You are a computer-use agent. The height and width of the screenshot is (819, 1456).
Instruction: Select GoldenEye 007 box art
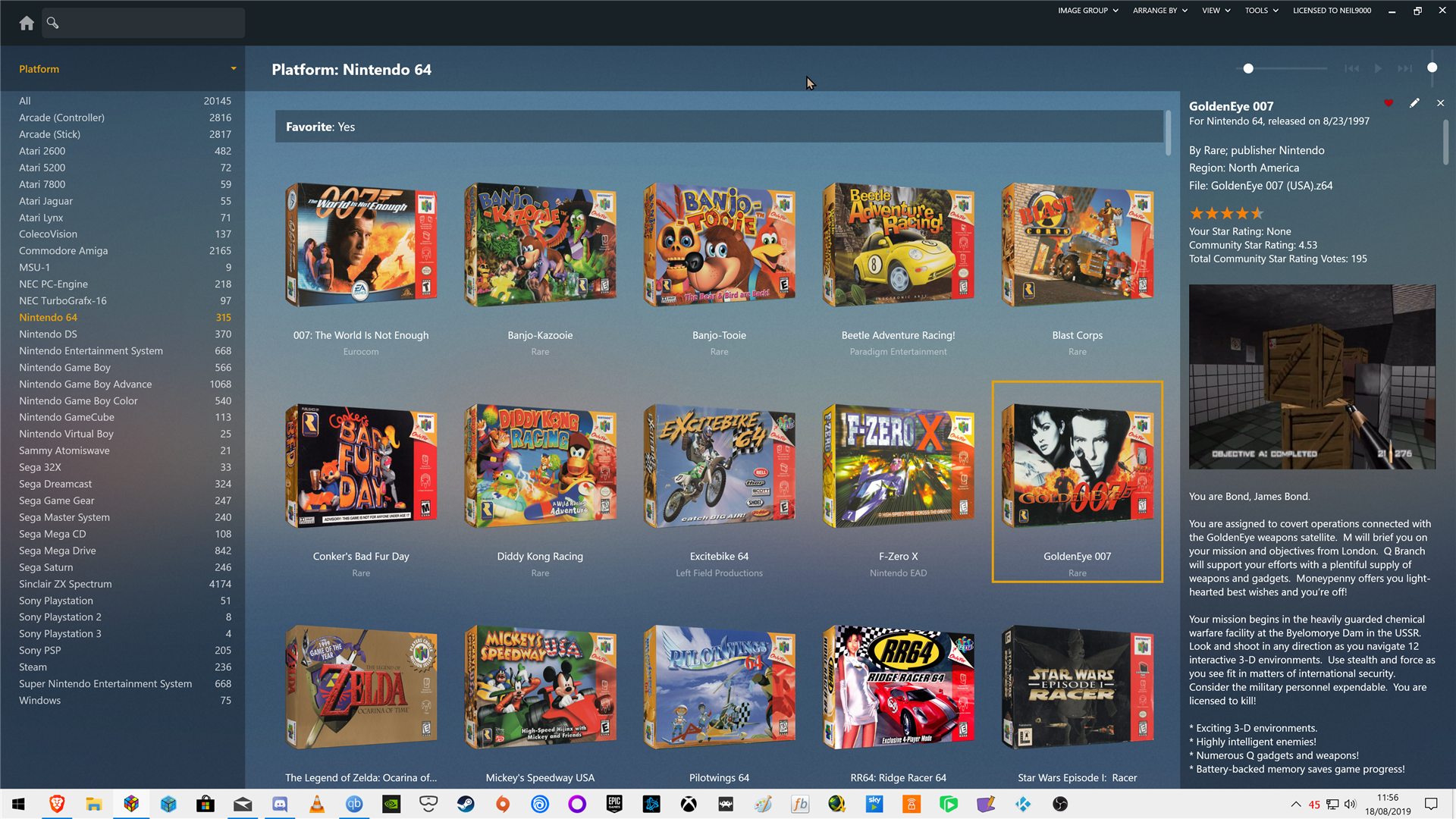pyautogui.click(x=1077, y=466)
